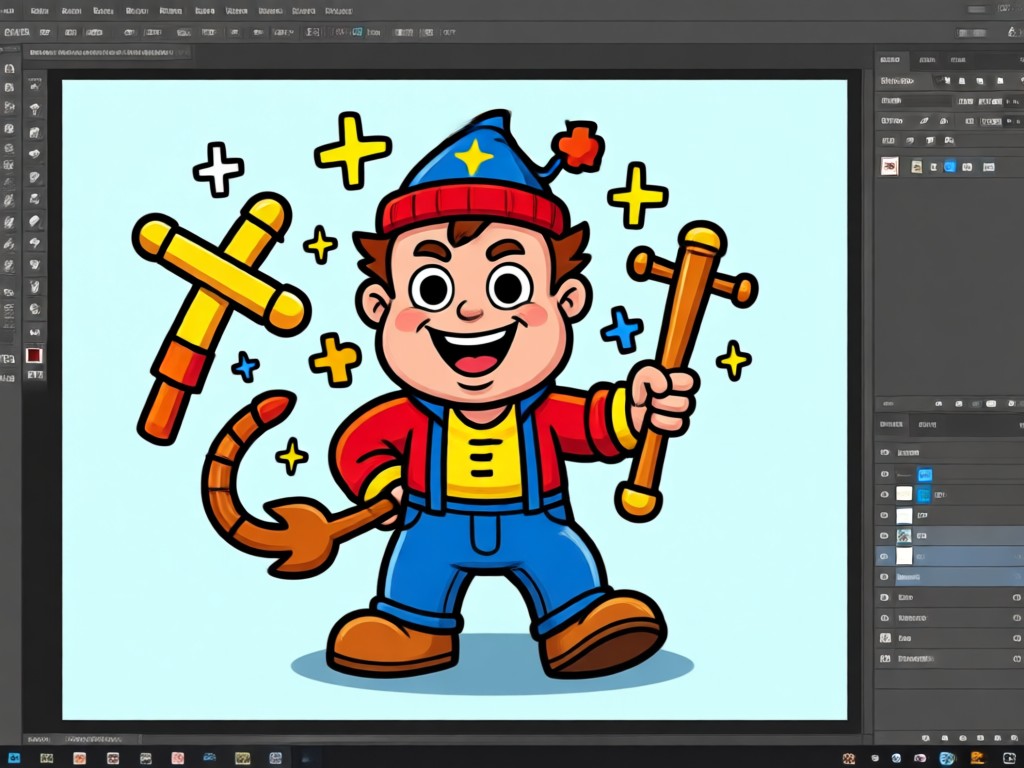
Task: Select the topmost tool in the inner tools column
Action: [35, 86]
